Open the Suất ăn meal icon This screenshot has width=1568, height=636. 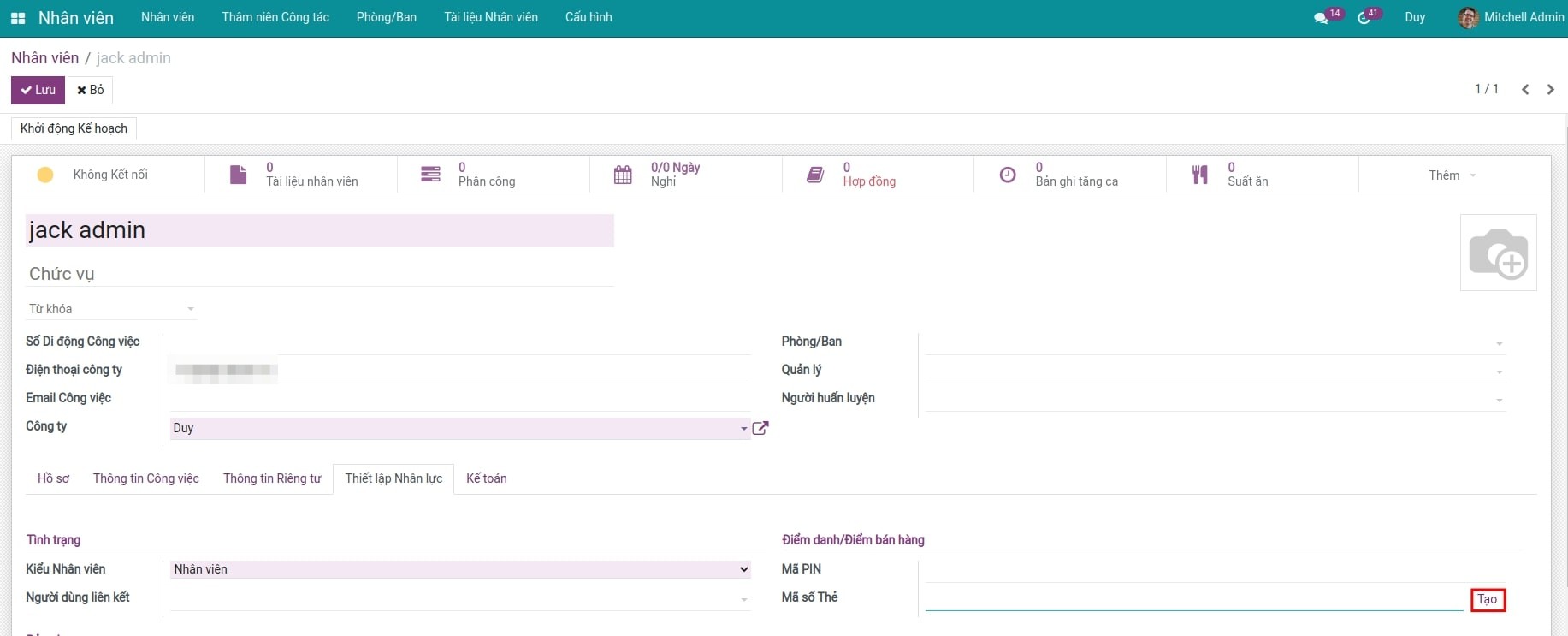click(x=1200, y=175)
